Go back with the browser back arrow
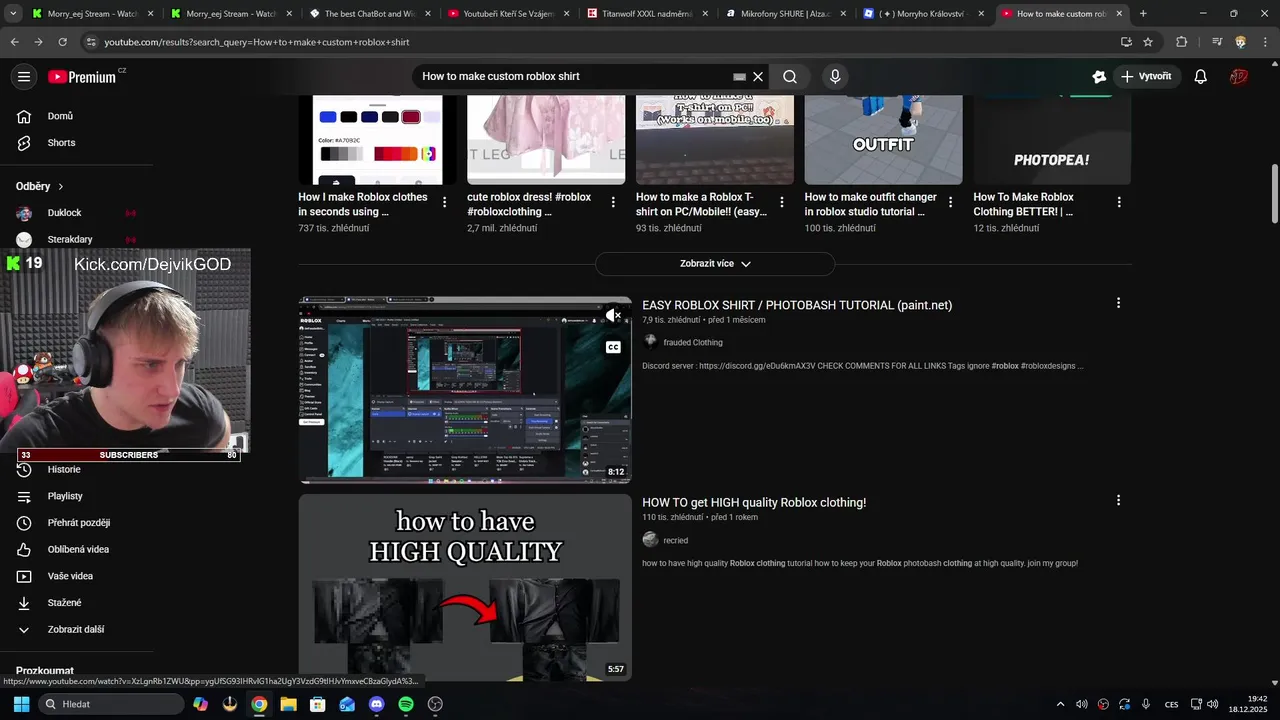The width and height of the screenshot is (1280, 720). (x=14, y=42)
